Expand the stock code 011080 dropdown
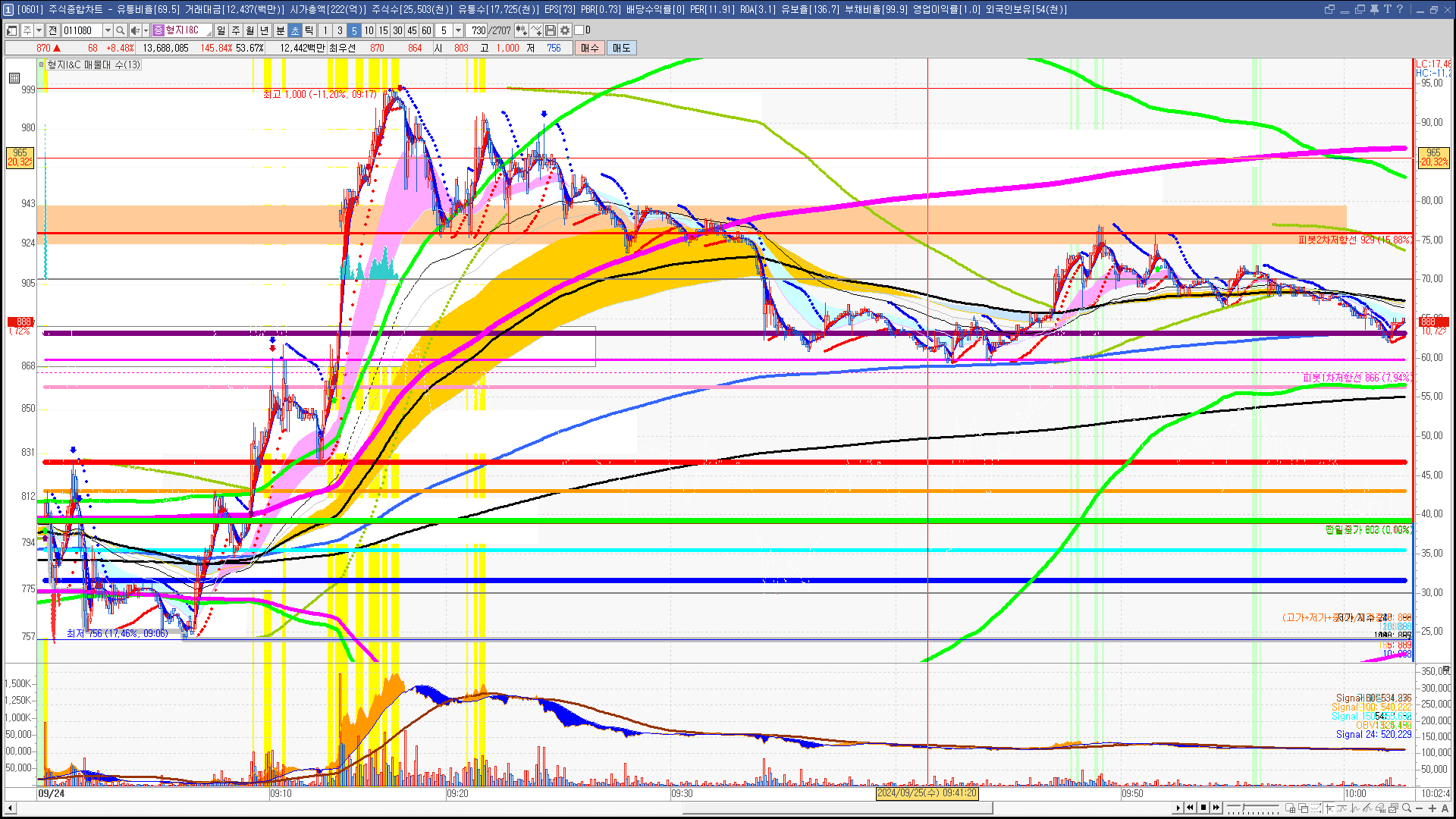 pos(108,30)
